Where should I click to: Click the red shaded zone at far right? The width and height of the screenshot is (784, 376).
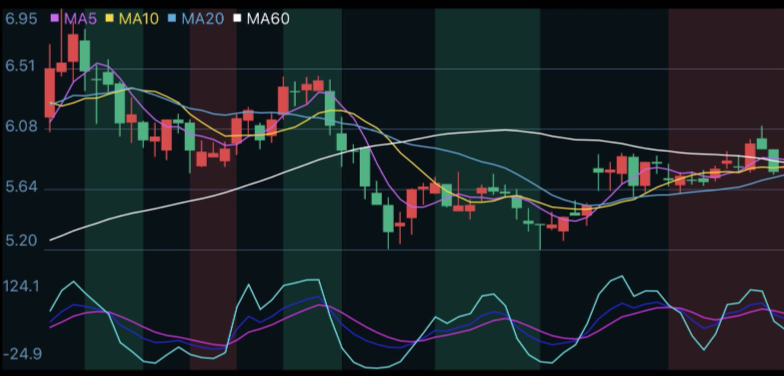(726, 189)
